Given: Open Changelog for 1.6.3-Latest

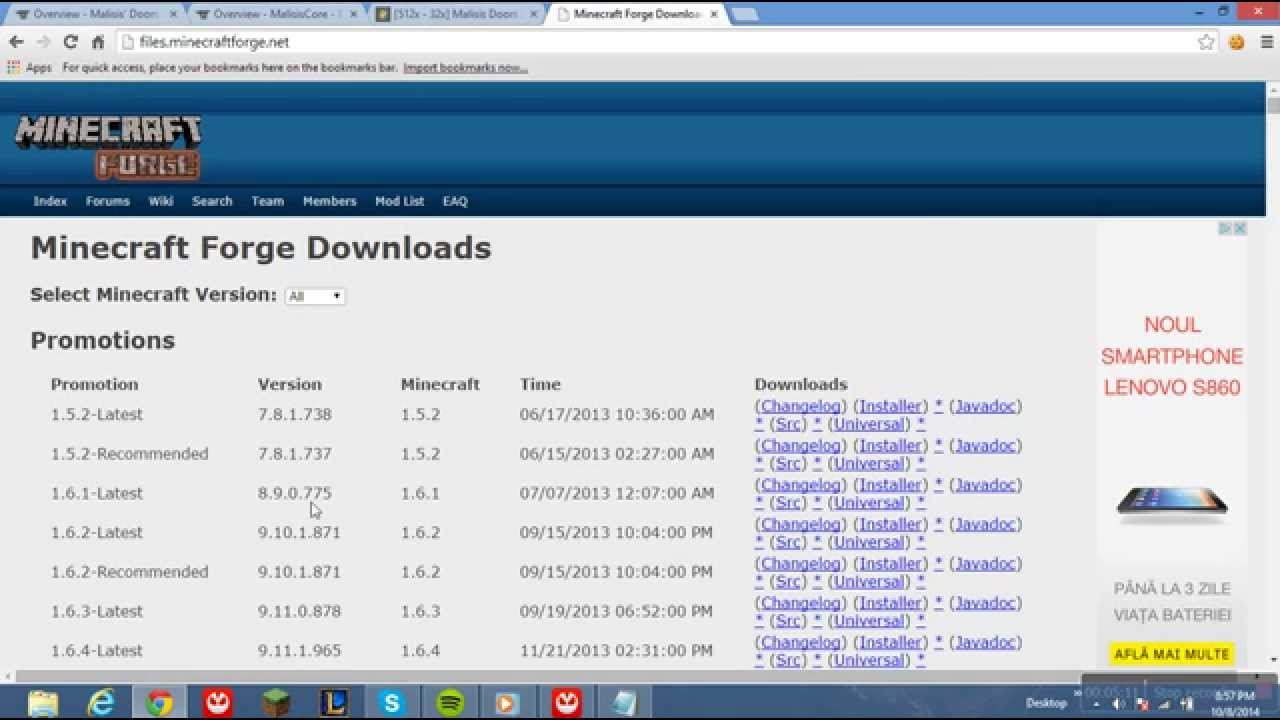Looking at the screenshot, I should coord(801,603).
